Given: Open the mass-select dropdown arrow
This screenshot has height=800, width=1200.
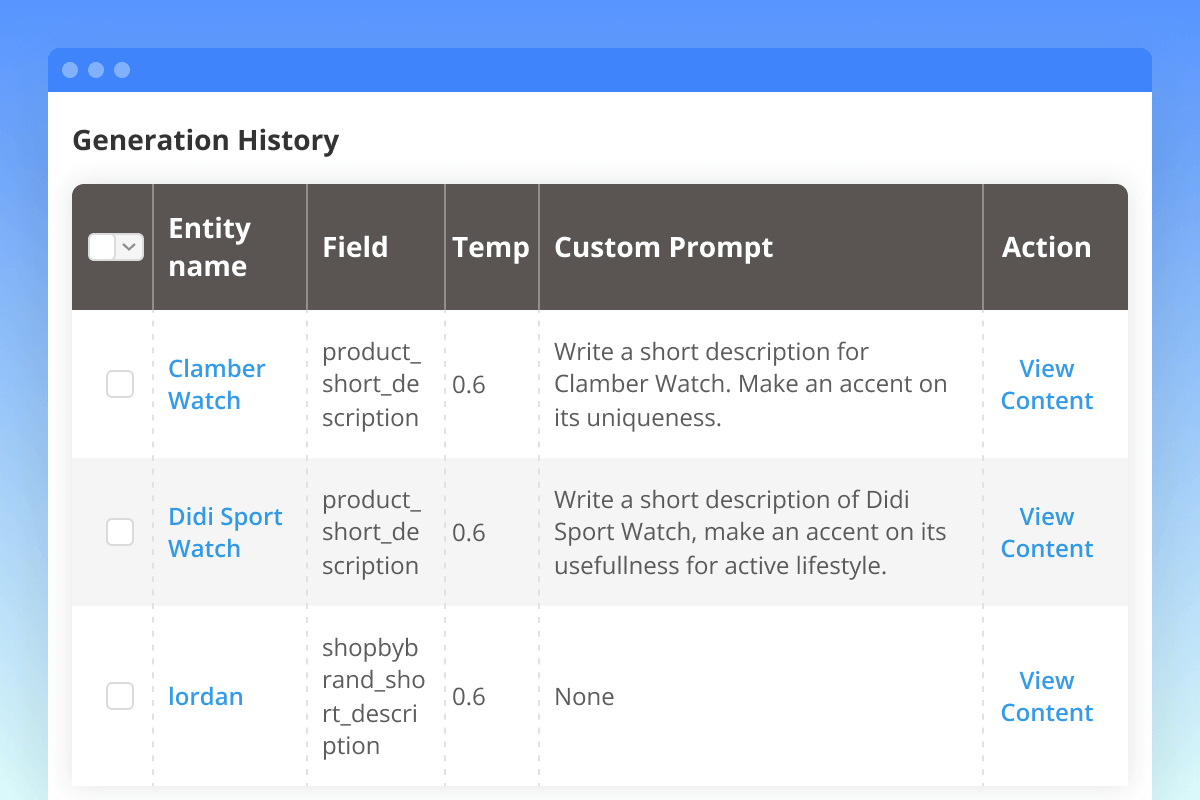Looking at the screenshot, I should (x=130, y=247).
